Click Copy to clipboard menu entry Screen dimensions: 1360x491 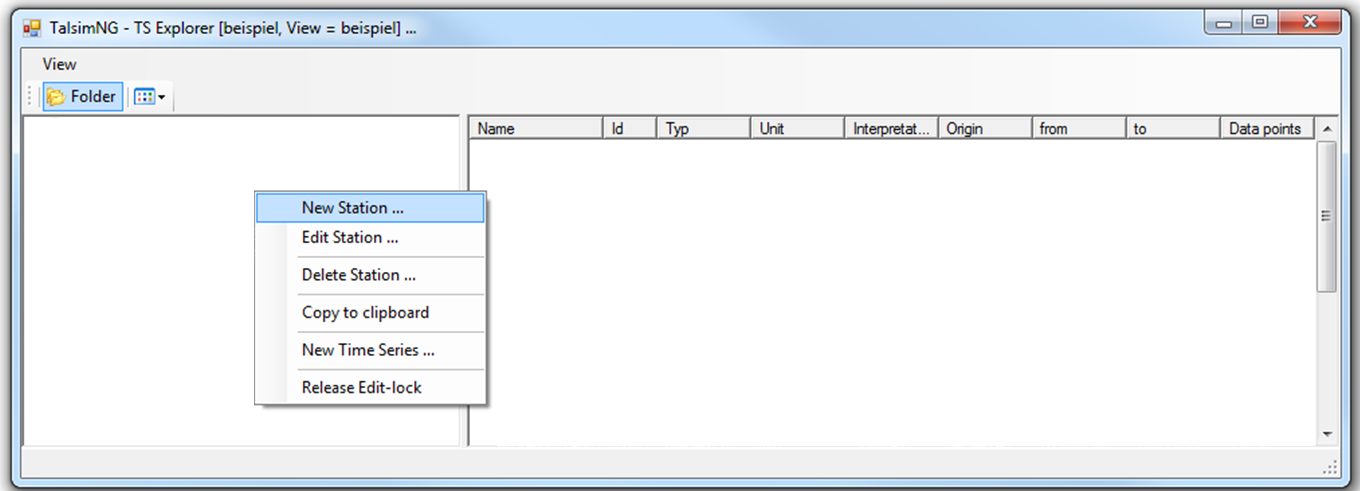pos(365,313)
